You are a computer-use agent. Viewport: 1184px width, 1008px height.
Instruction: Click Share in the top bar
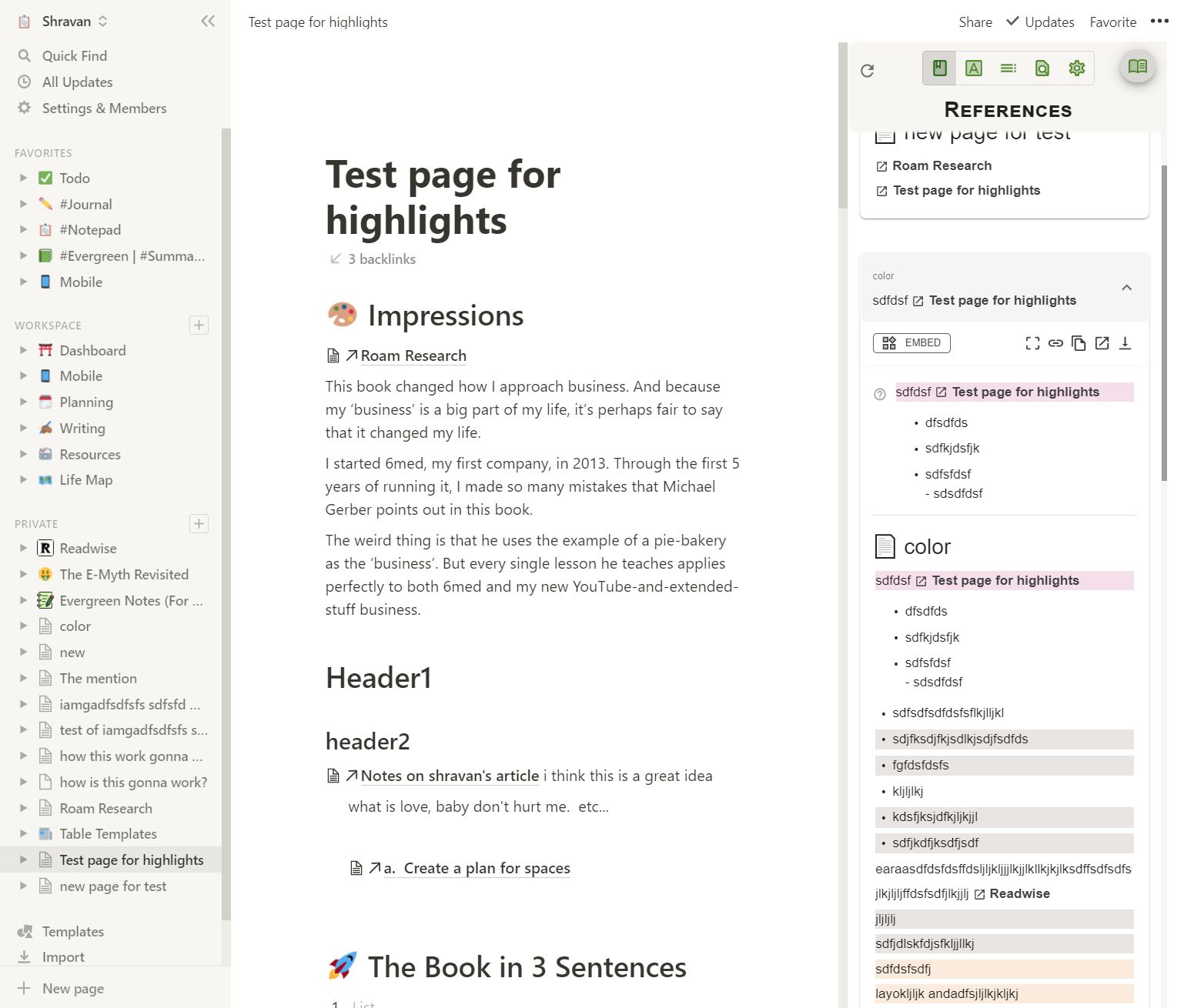975,22
